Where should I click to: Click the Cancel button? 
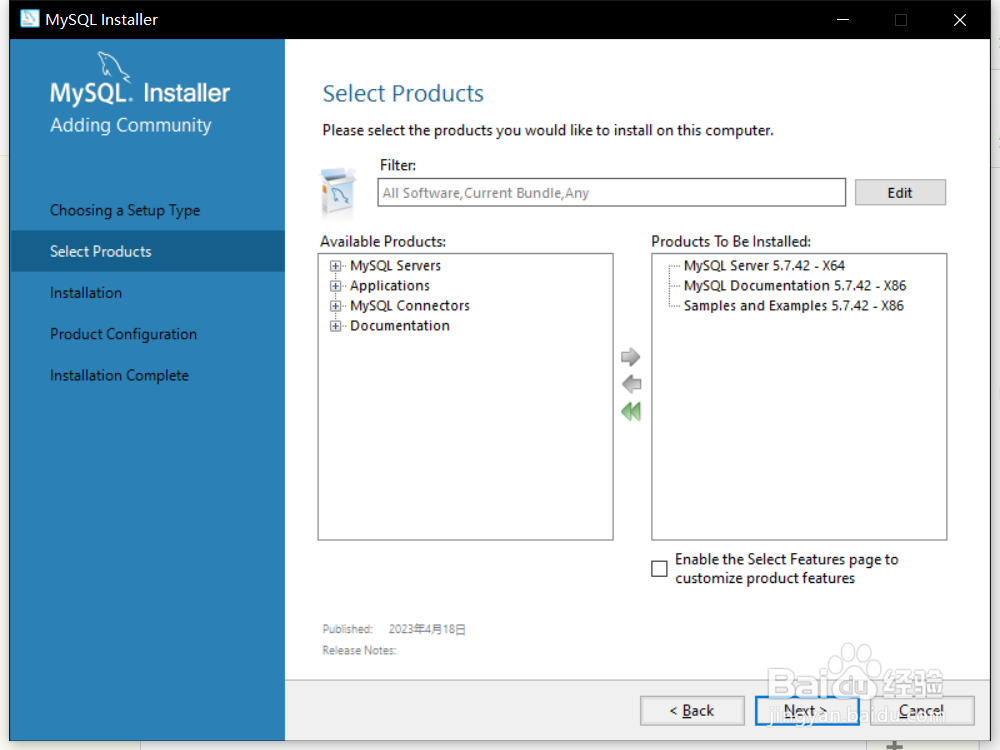(x=922, y=710)
